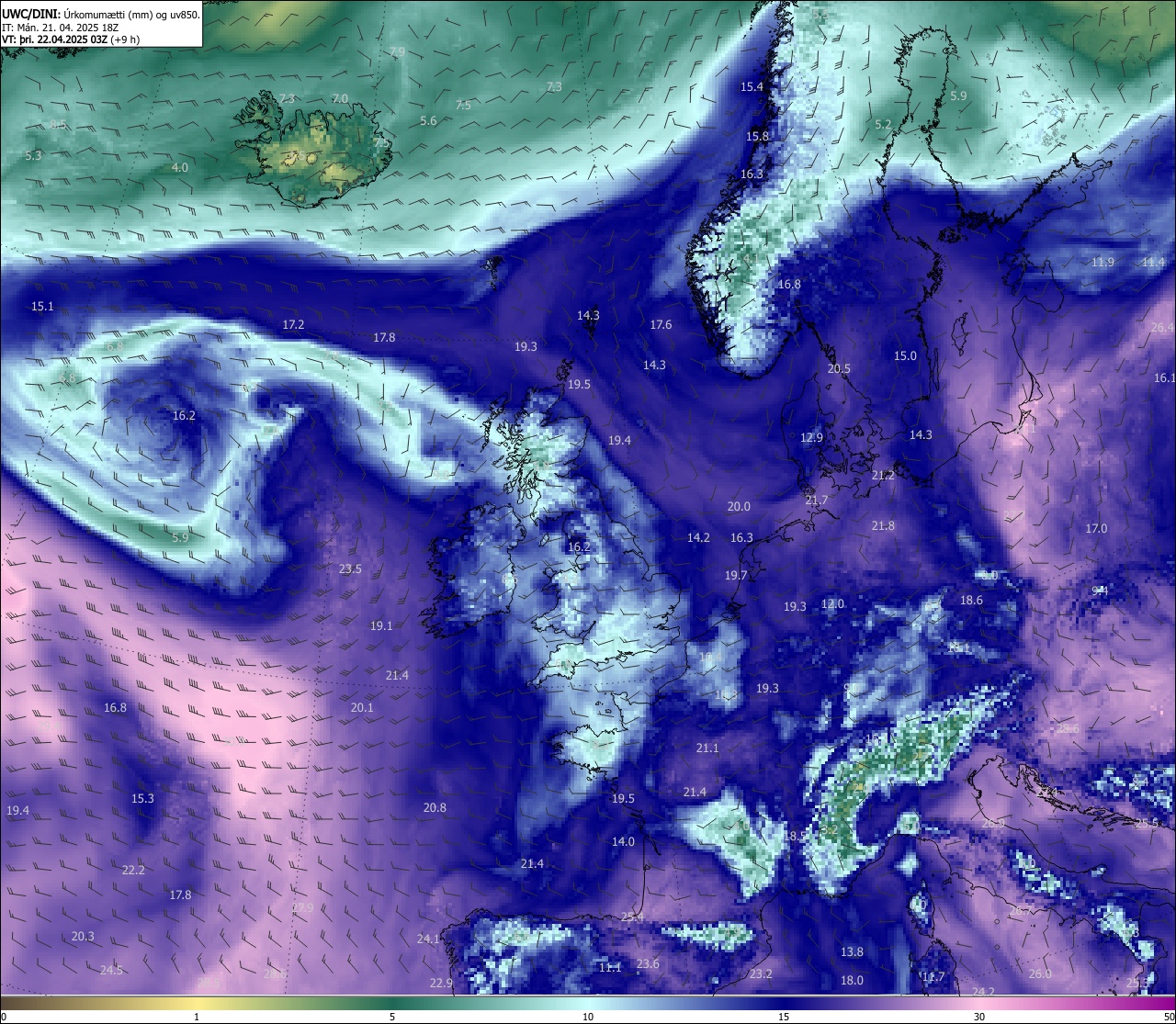The height and width of the screenshot is (1024, 1176).
Task: Click the 11.9 value on the map
Action: 1102,263
